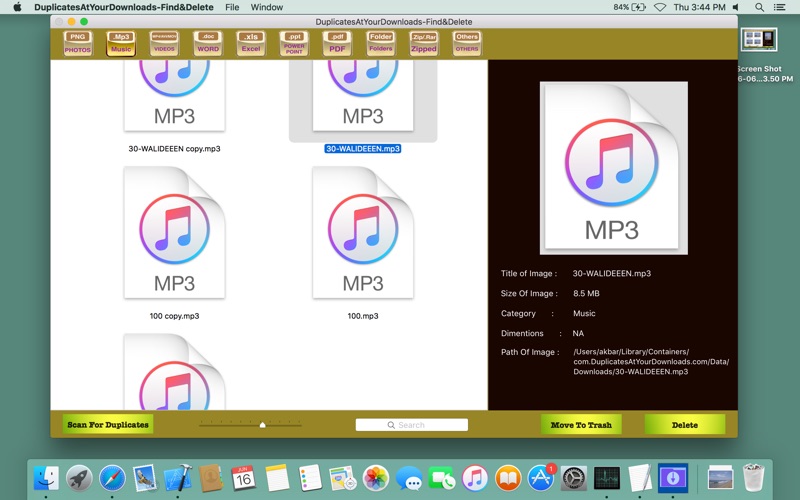Open iBooks from the Dock
Image resolution: width=800 pixels, height=500 pixels.
tap(508, 479)
